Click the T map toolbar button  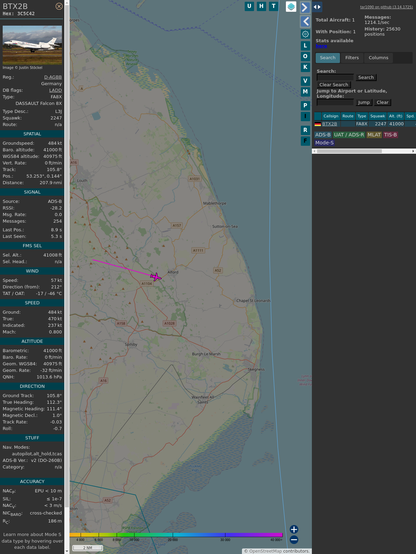[273, 6]
